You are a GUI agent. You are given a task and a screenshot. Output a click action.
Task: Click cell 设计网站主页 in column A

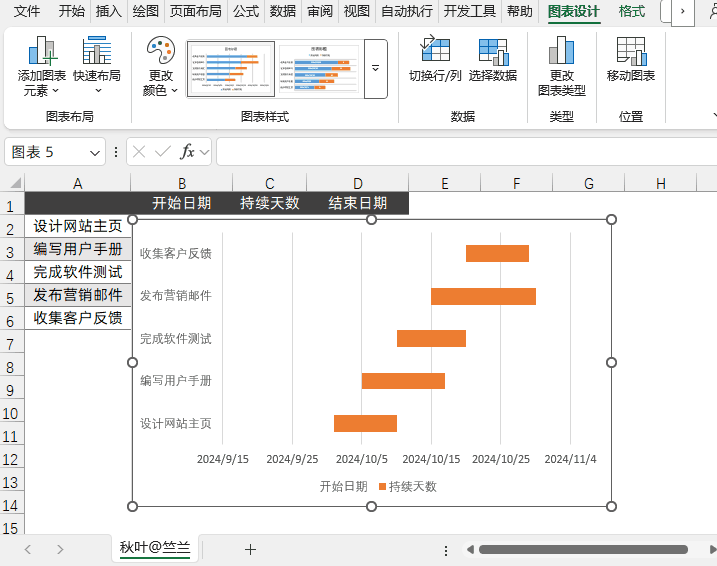78,226
